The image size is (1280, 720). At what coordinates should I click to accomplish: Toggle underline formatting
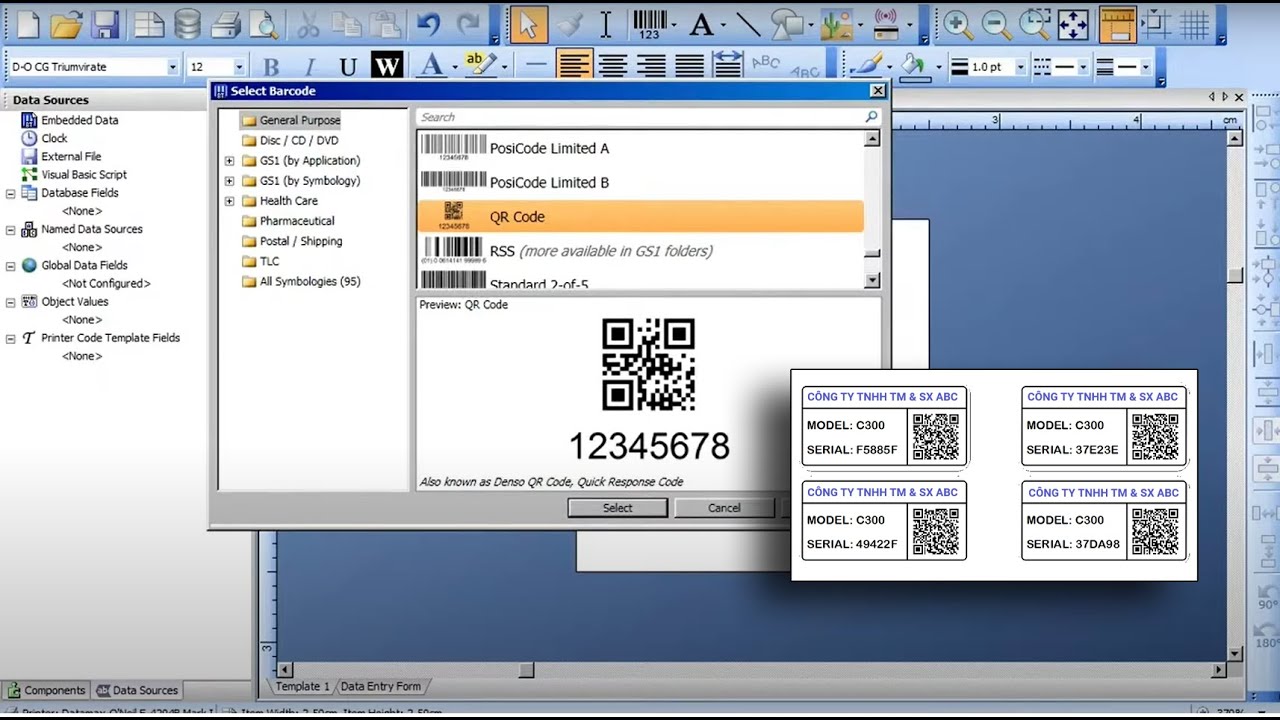(347, 67)
